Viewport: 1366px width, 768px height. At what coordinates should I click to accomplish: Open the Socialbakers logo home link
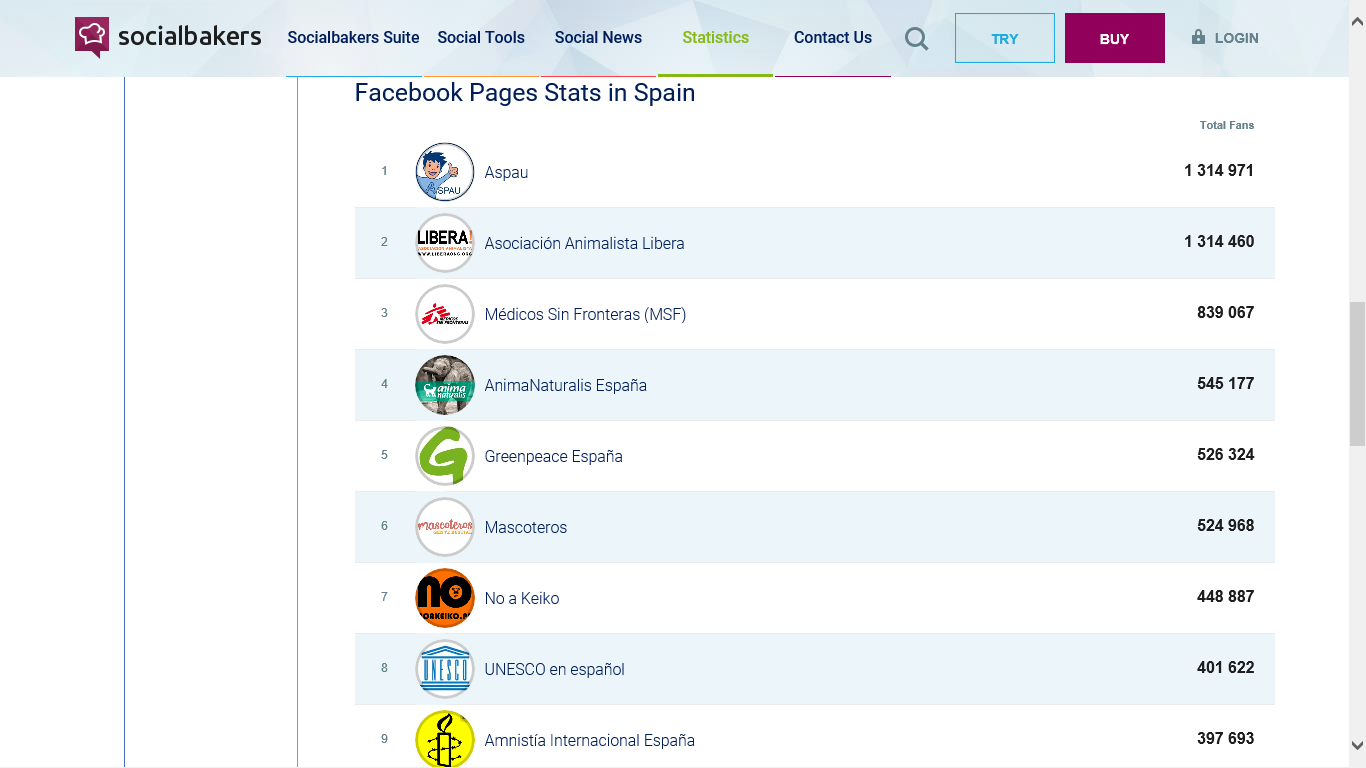click(168, 37)
